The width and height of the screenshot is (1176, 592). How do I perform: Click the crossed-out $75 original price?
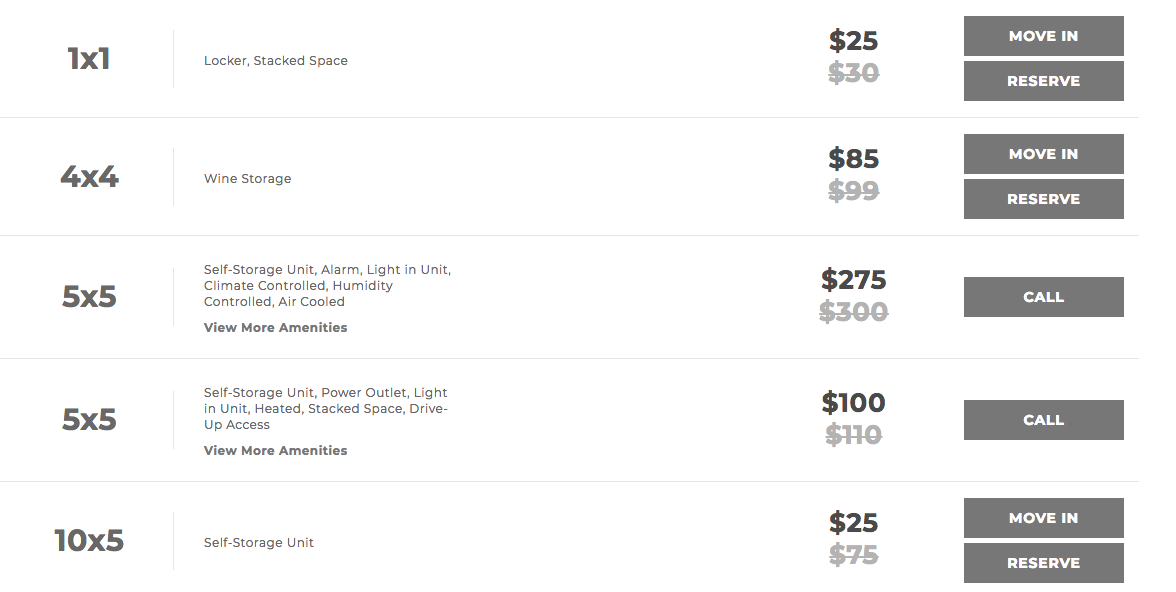853,555
